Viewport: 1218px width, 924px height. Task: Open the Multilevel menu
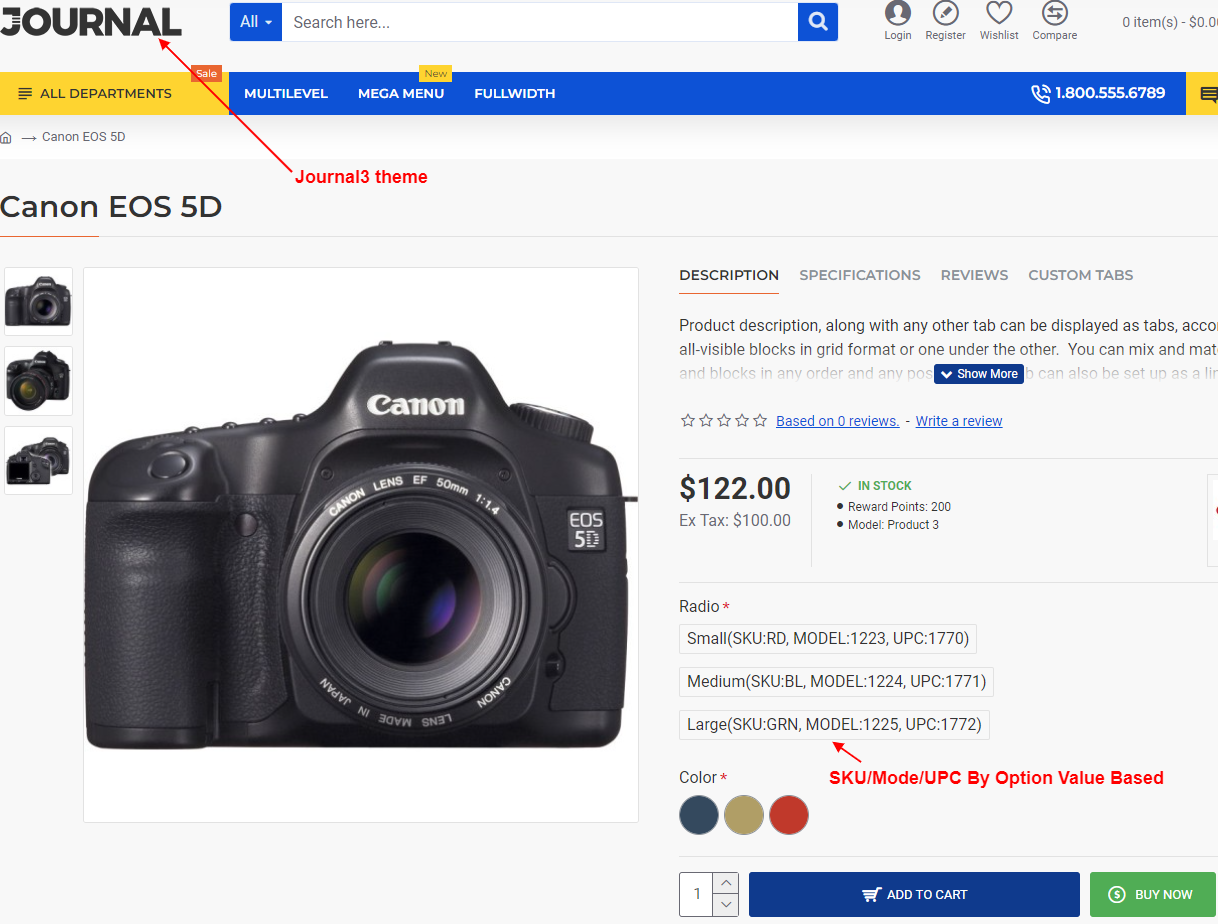286,93
